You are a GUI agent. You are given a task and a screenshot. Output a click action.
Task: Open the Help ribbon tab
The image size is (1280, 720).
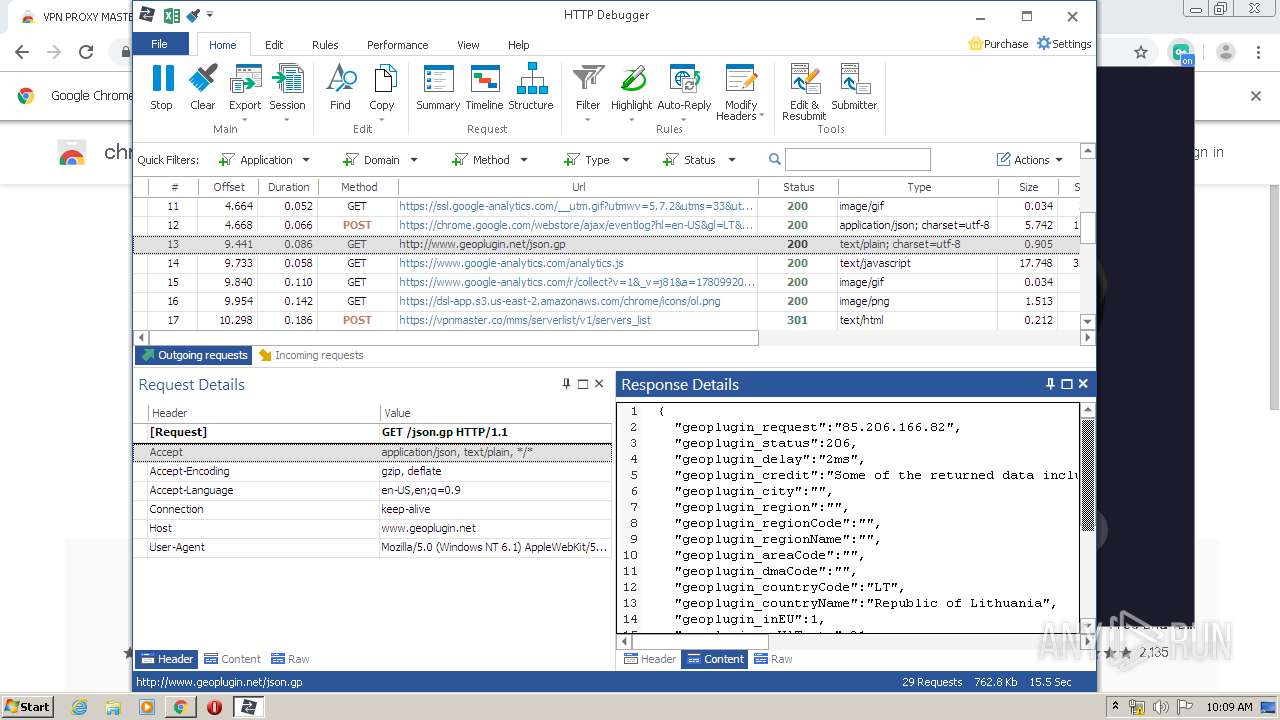point(518,45)
